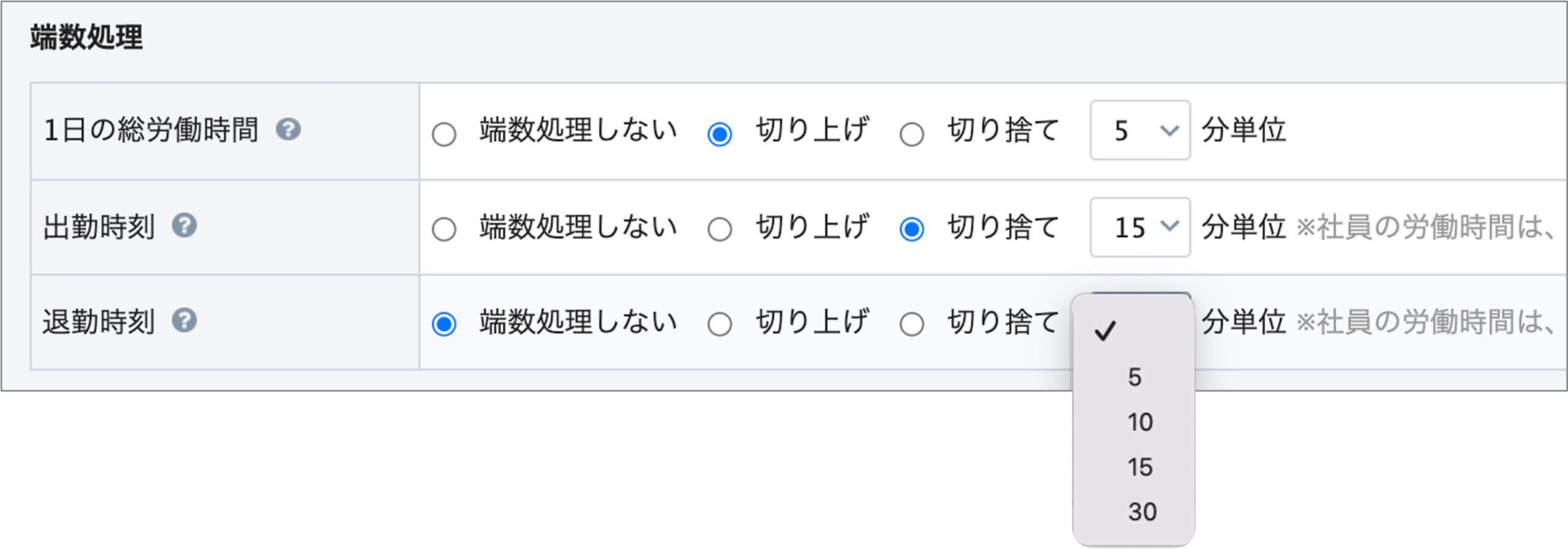Select 切り捨て radio for 1日の総労働時間
Viewport: 1568px width, 549px height.
911,134
